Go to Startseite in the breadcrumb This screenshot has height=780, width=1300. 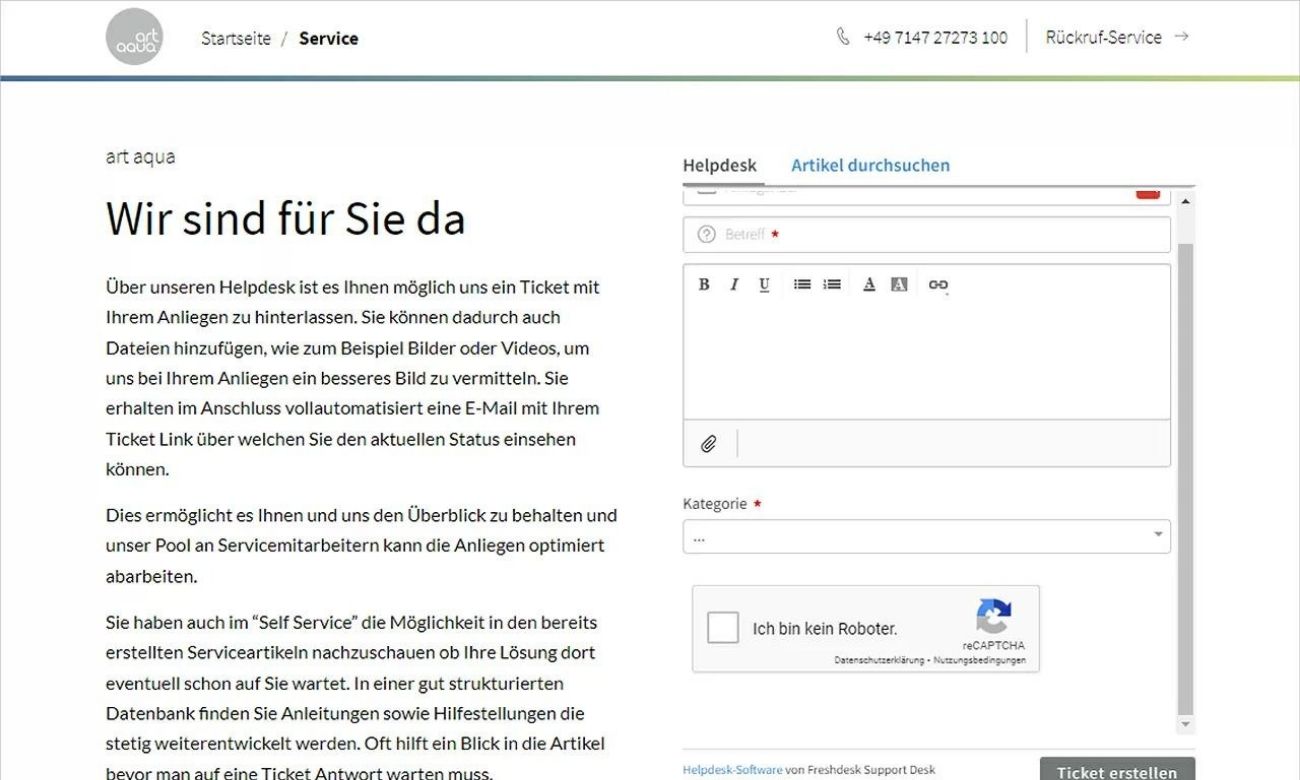(236, 39)
